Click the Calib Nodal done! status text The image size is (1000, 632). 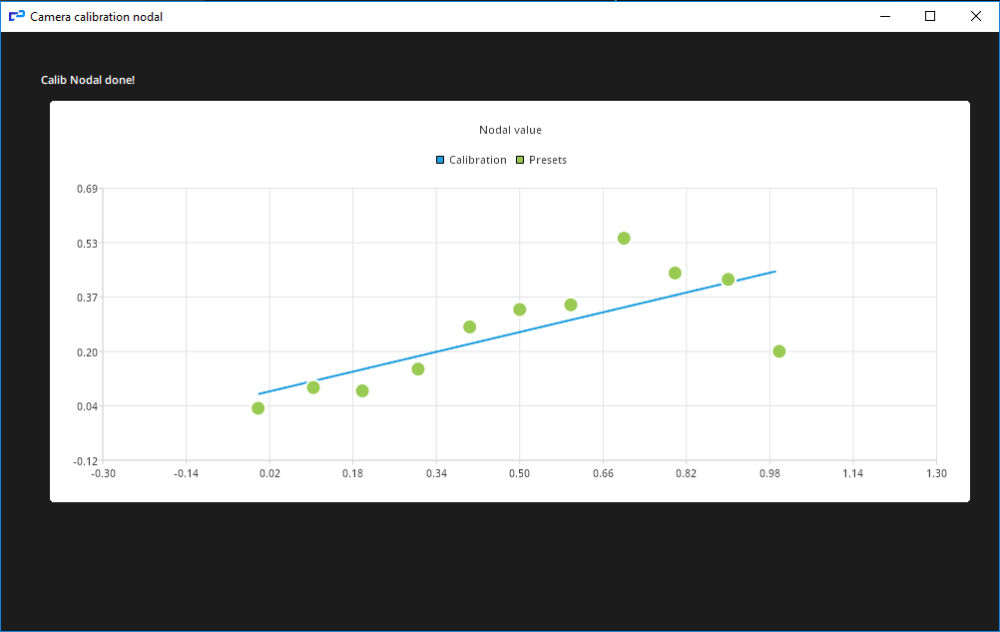[x=88, y=80]
